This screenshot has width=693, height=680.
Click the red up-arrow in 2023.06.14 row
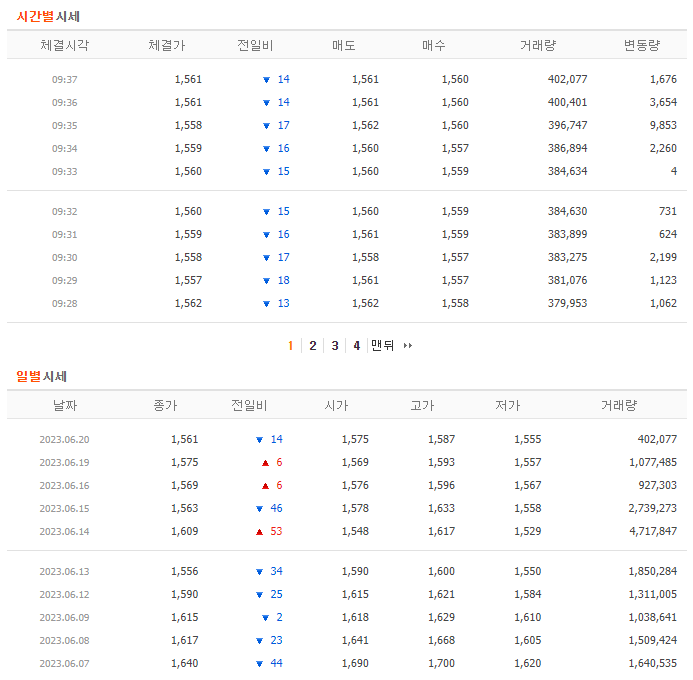259,532
